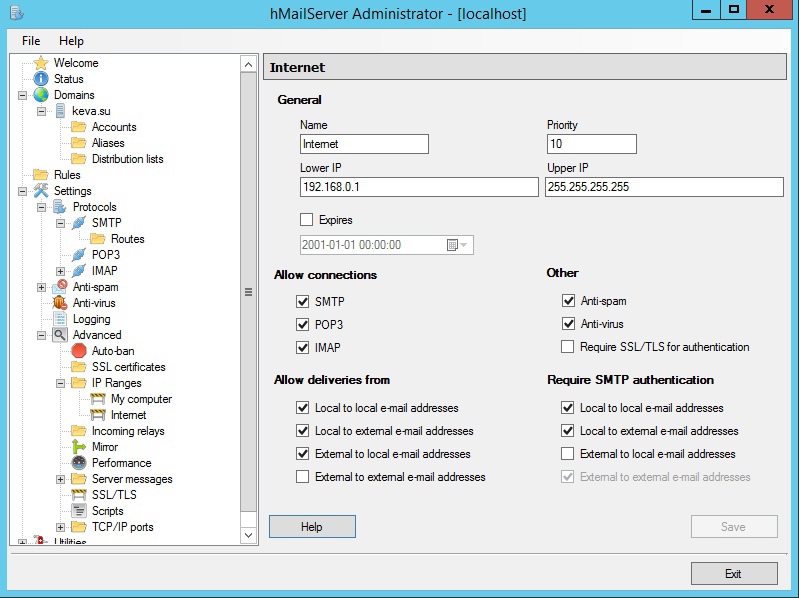799x598 pixels.
Task: Click the IMAP plug icon
Action: click(78, 271)
